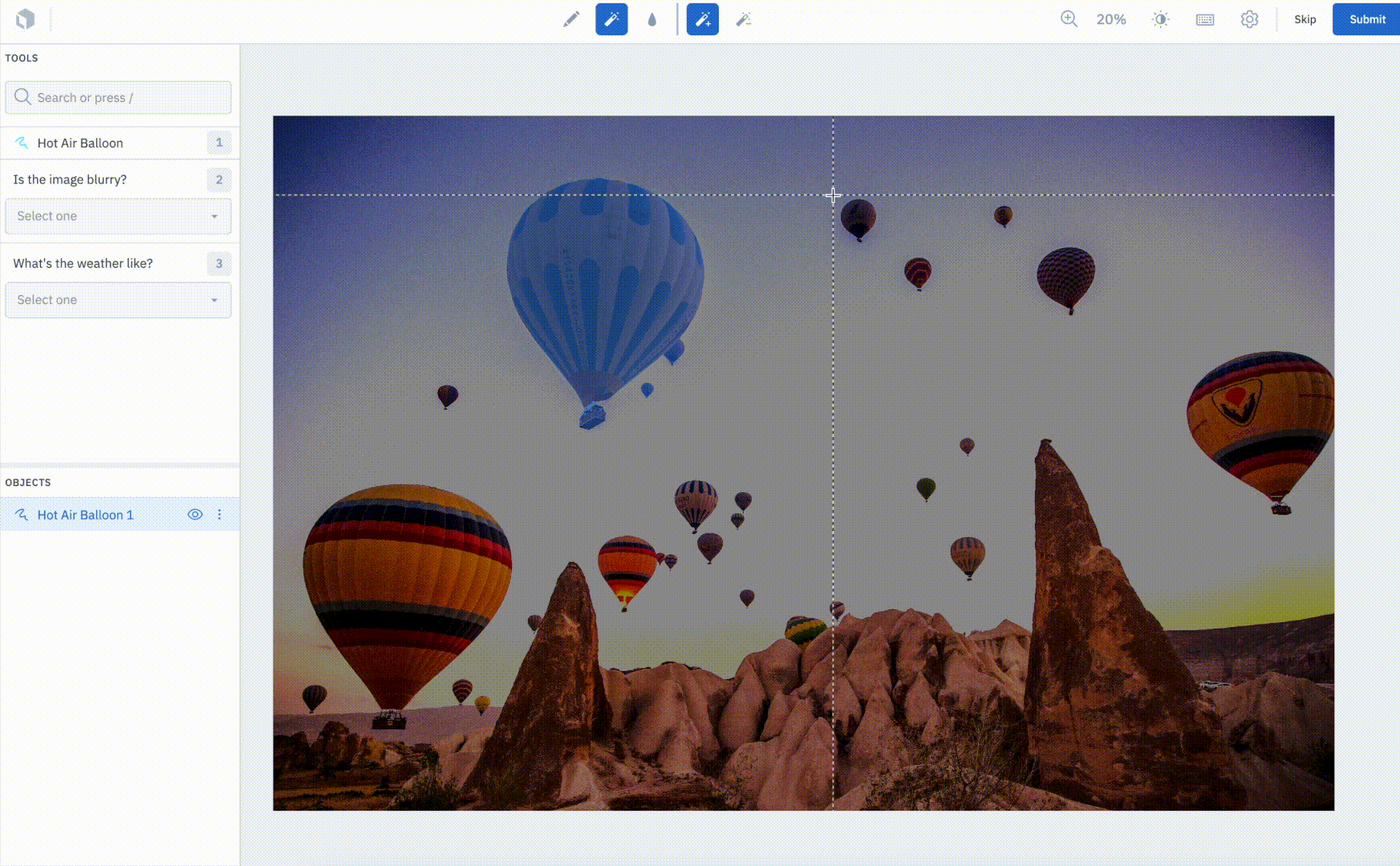The width and height of the screenshot is (1400, 866).
Task: Select Hot Air Balloon 1 object
Action: (x=120, y=515)
